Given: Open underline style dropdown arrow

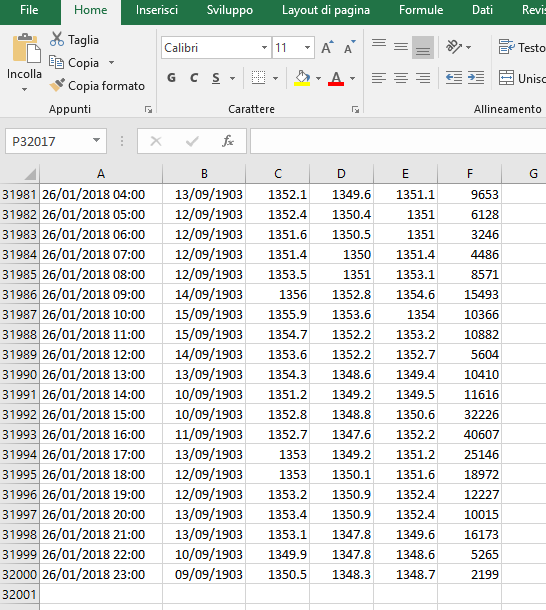Looking at the screenshot, I should [232, 78].
